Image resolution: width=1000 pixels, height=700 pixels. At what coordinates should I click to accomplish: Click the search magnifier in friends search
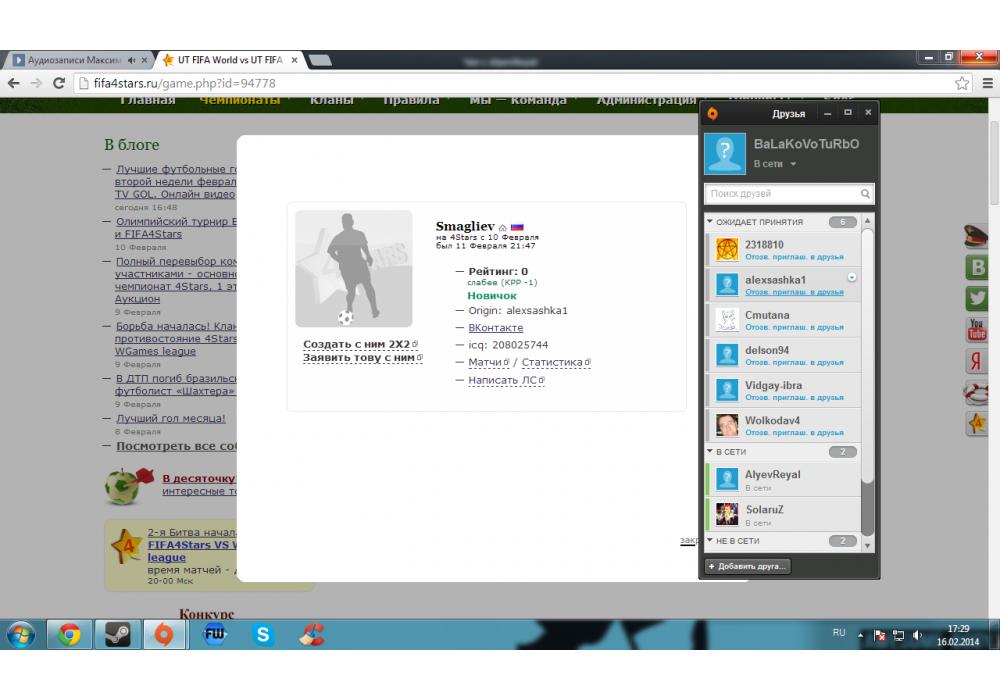click(x=865, y=194)
